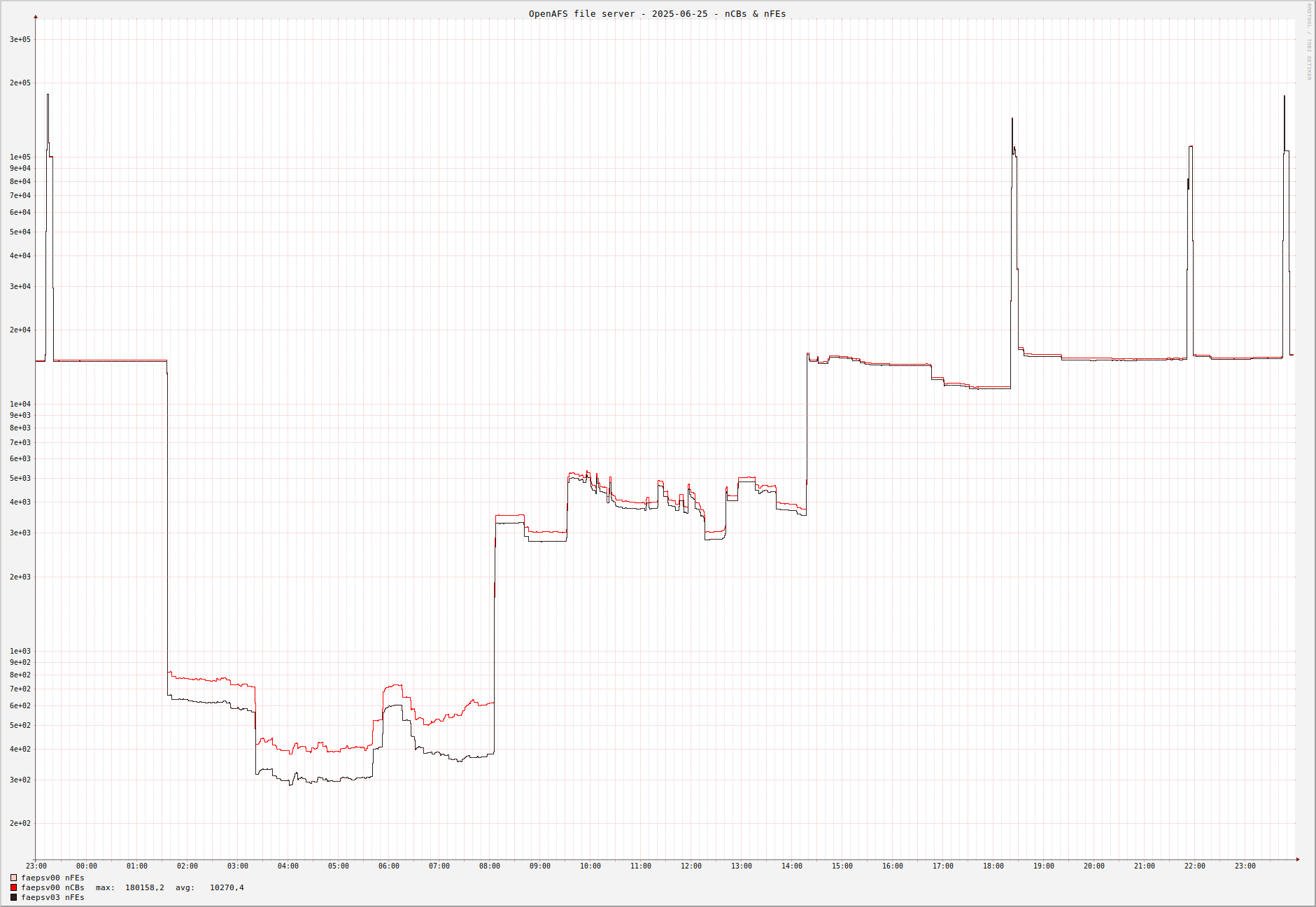Click the '14:00' x-axis time label

click(x=792, y=866)
